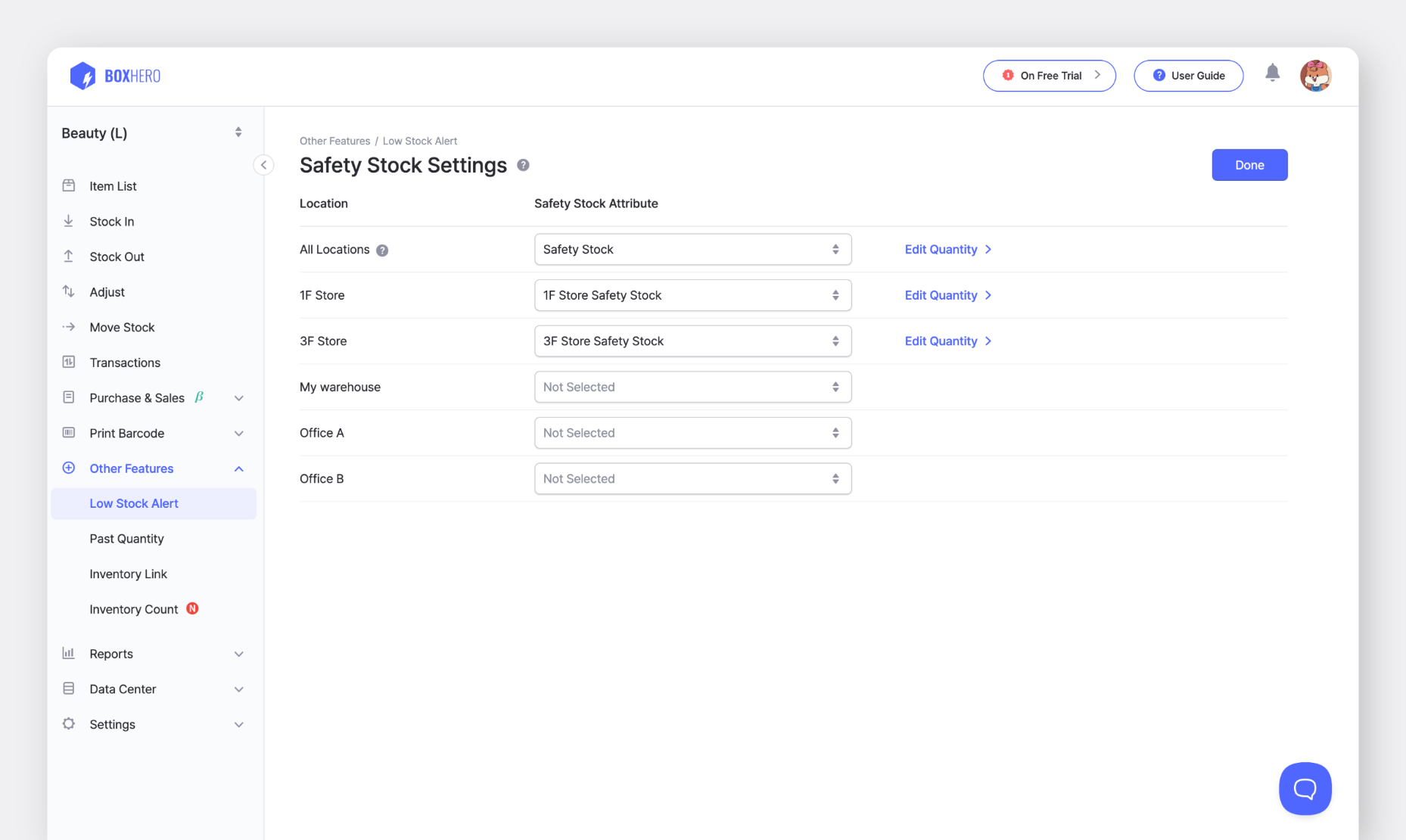Open the Safety Stock dropdown for My warehouse

coord(692,387)
